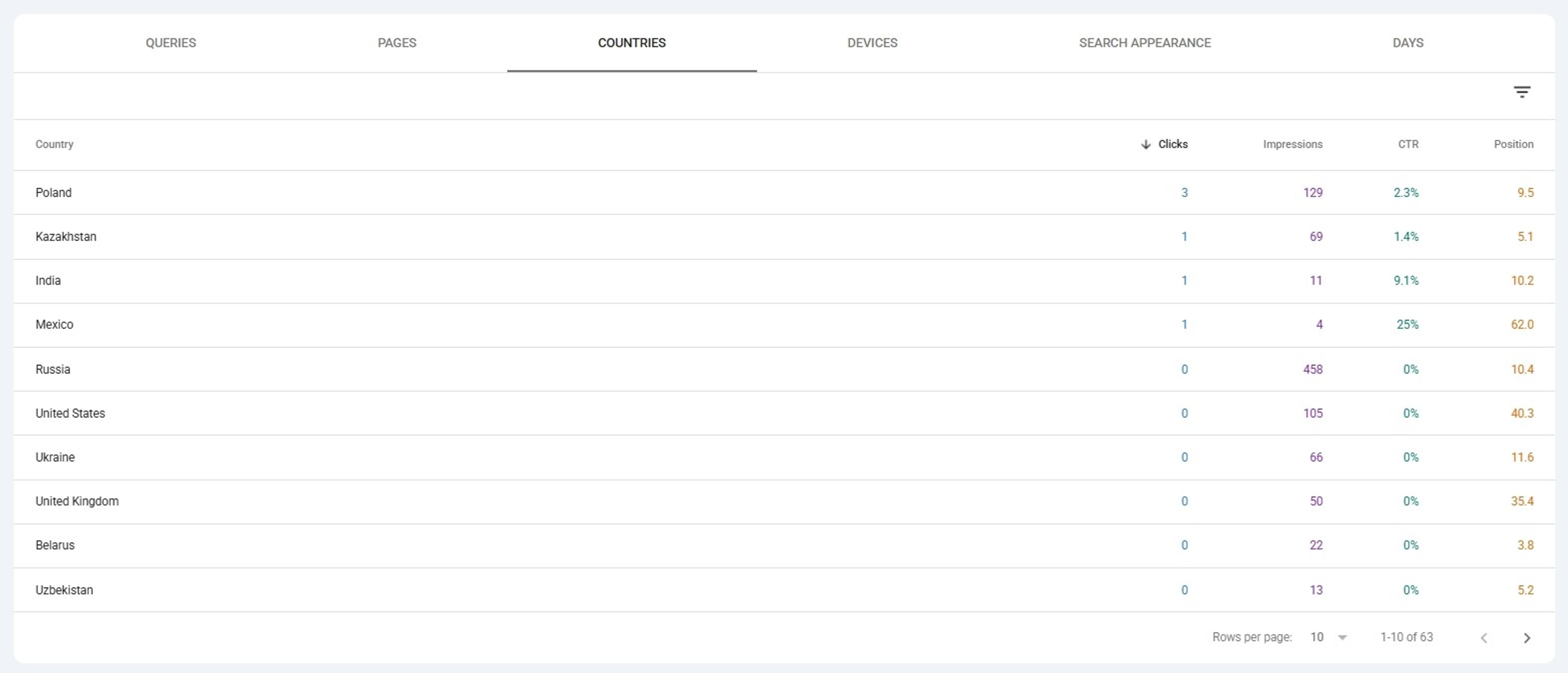Select the Kazakhstan row

tap(784, 237)
